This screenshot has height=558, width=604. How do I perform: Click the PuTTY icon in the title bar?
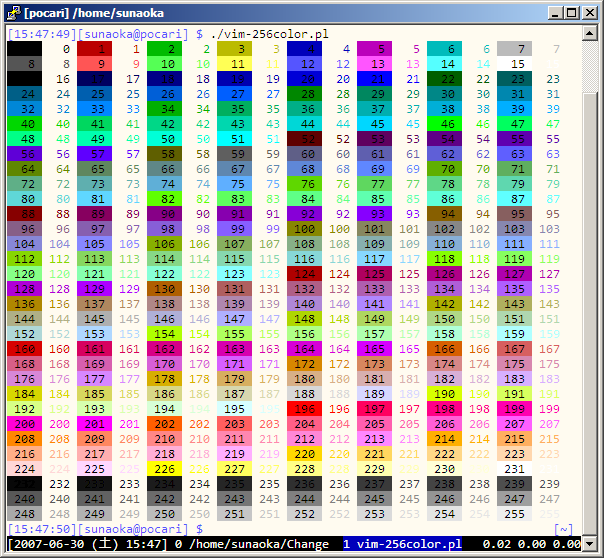(x=13, y=13)
